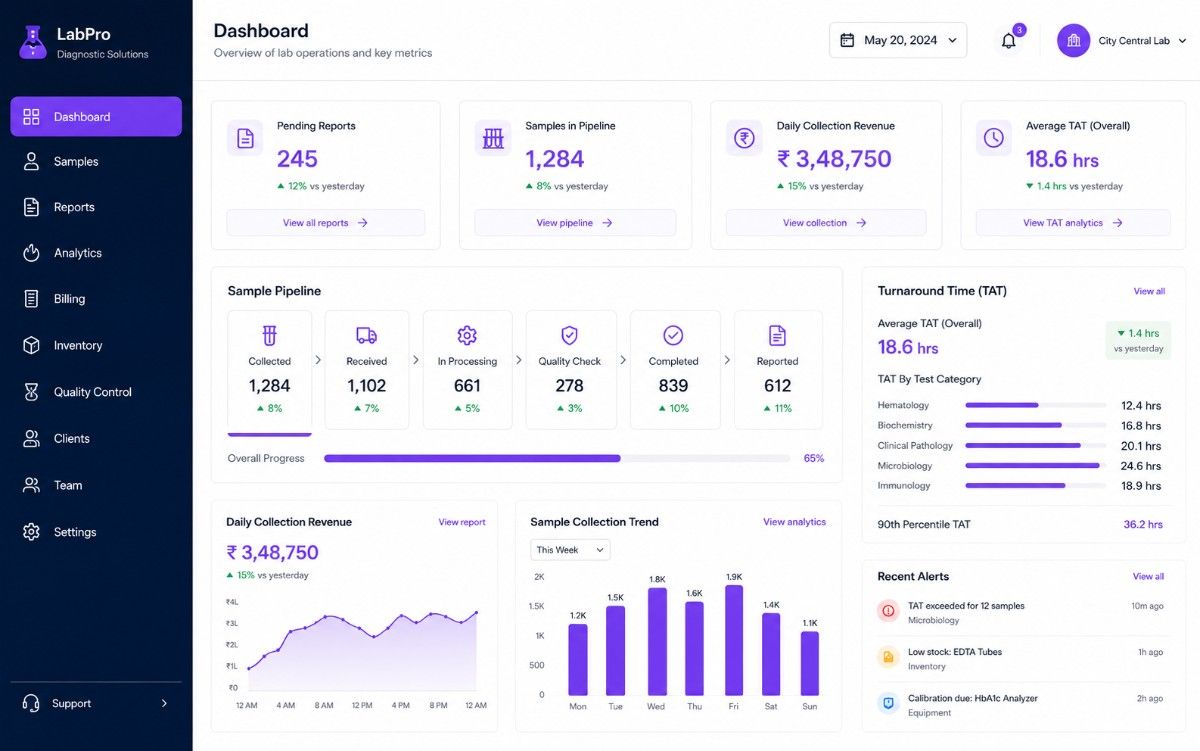The width and height of the screenshot is (1200, 751).
Task: Open the View report link for Daily Collection Revenue
Action: pos(462,522)
